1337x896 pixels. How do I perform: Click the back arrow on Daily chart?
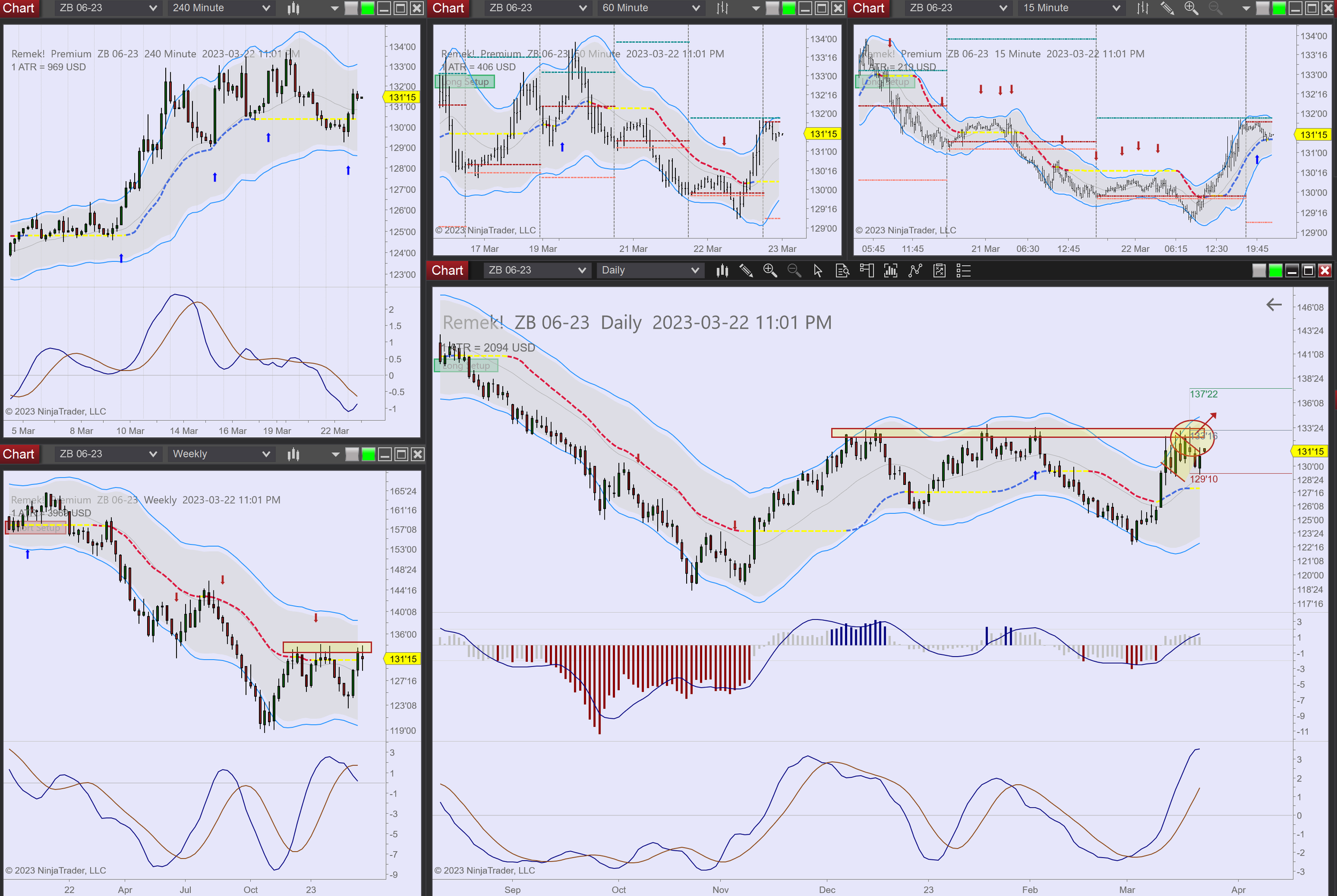1273,305
